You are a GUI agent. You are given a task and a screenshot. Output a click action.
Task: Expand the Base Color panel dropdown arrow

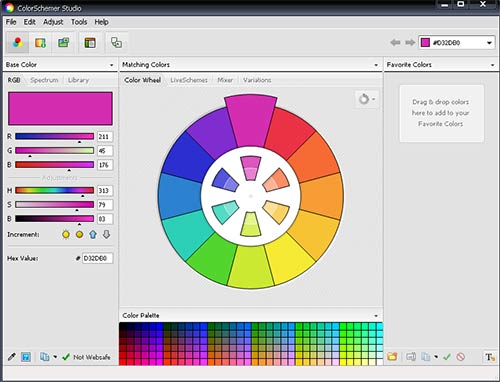pos(112,65)
